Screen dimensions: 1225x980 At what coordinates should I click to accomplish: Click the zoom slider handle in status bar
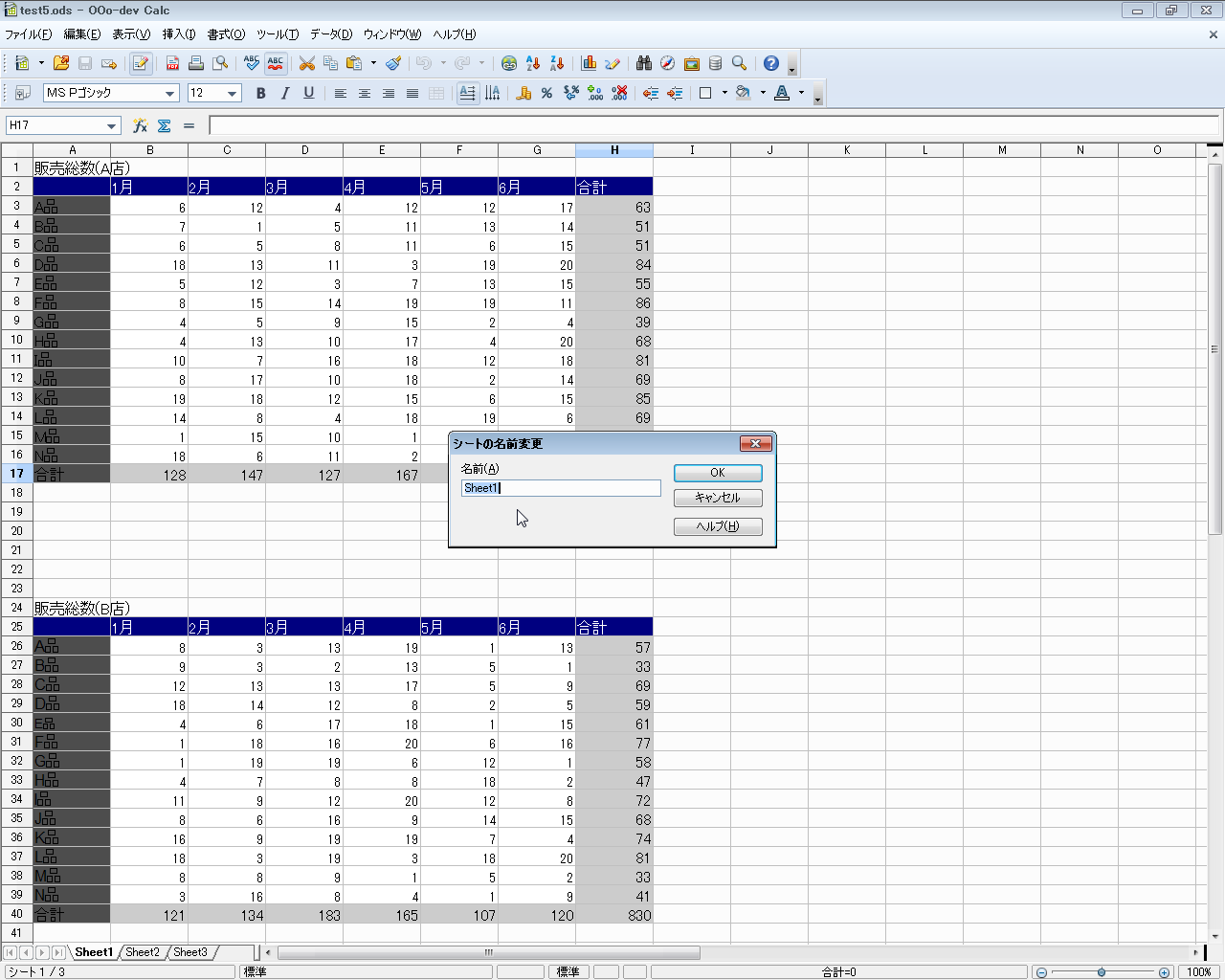[1102, 972]
